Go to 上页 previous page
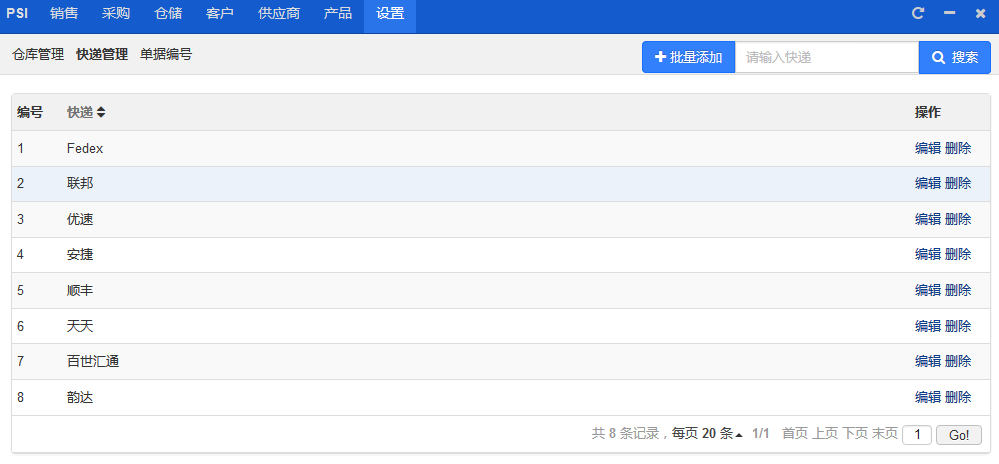This screenshot has height=464, width=999. pos(824,434)
